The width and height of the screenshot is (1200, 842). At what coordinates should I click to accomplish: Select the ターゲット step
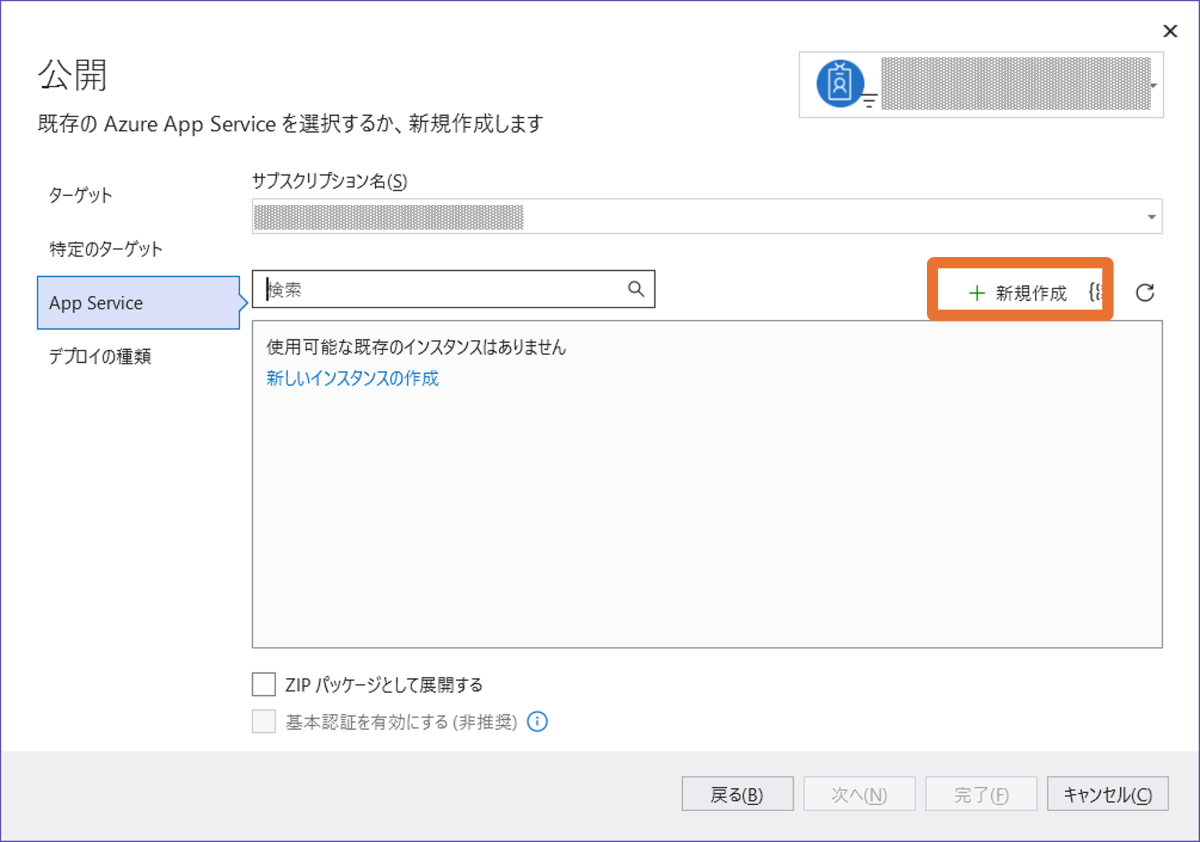click(x=81, y=195)
